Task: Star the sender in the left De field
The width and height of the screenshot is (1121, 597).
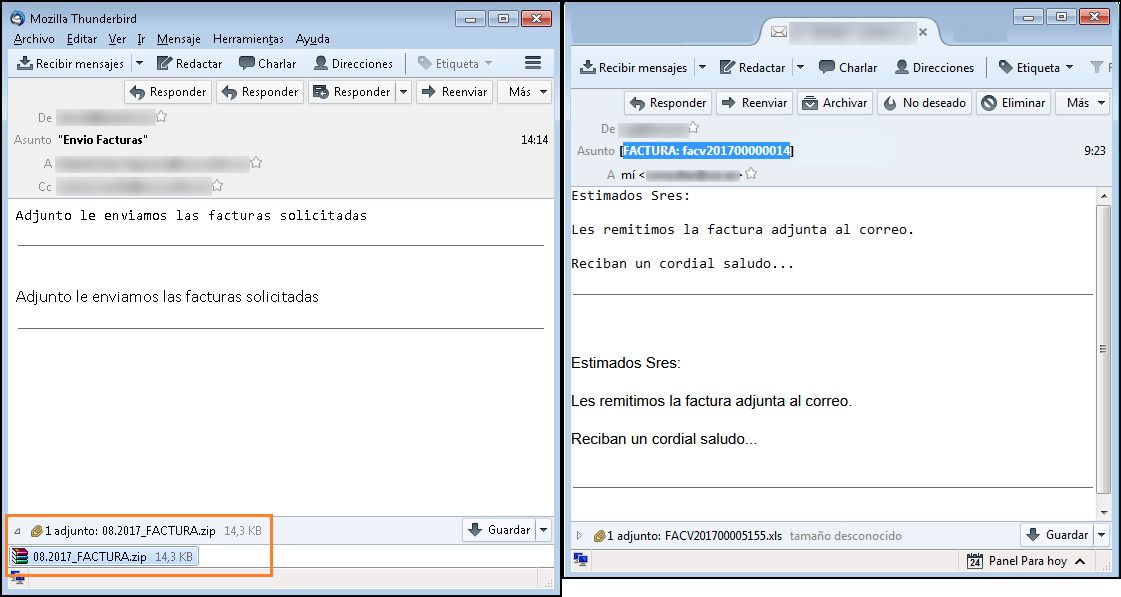Action: tap(162, 117)
